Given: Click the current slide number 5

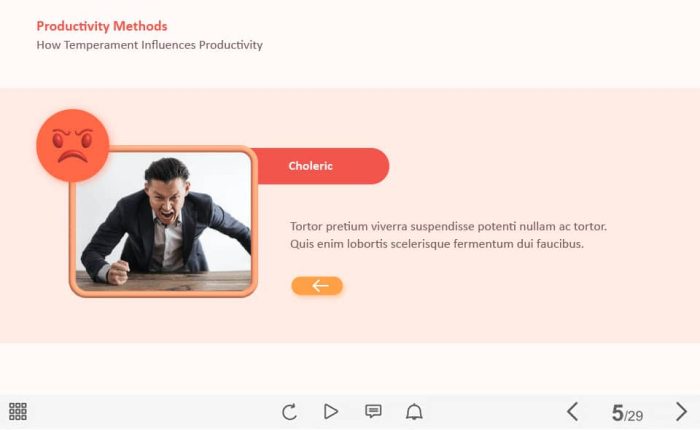Looking at the screenshot, I should pos(617,413).
